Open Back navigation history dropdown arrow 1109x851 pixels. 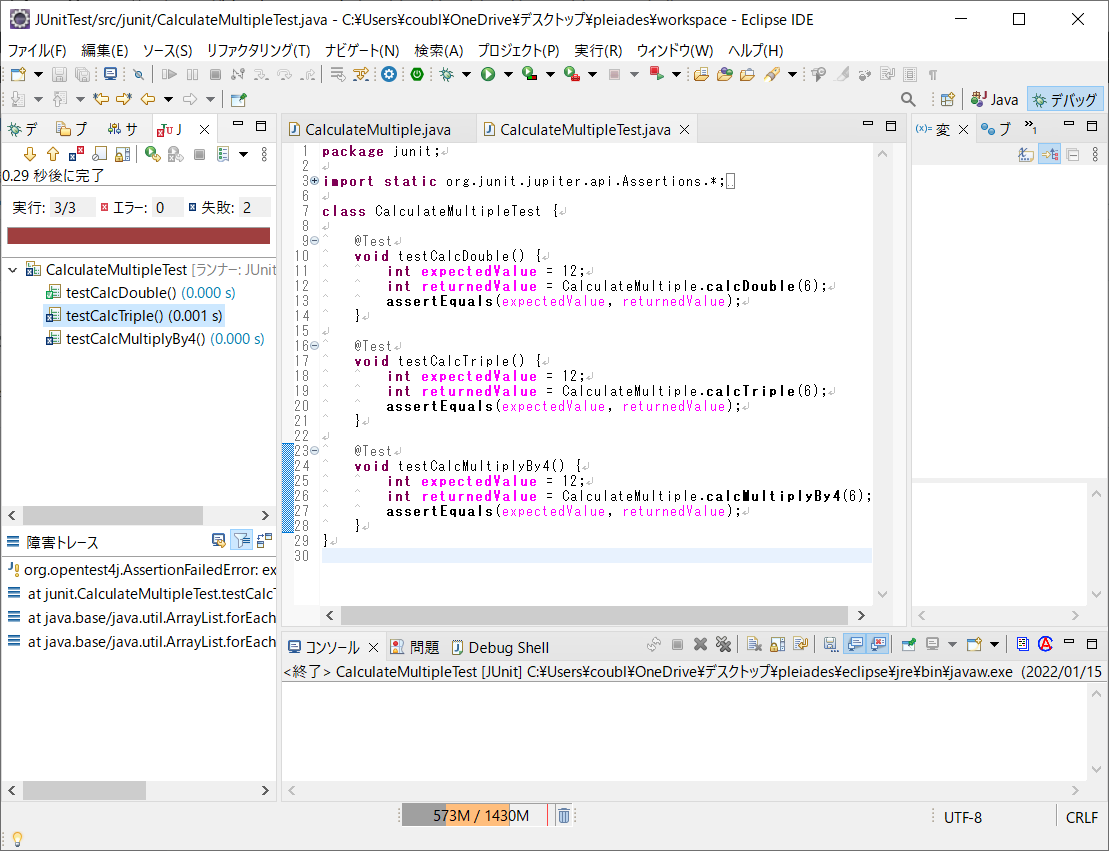pos(168,99)
